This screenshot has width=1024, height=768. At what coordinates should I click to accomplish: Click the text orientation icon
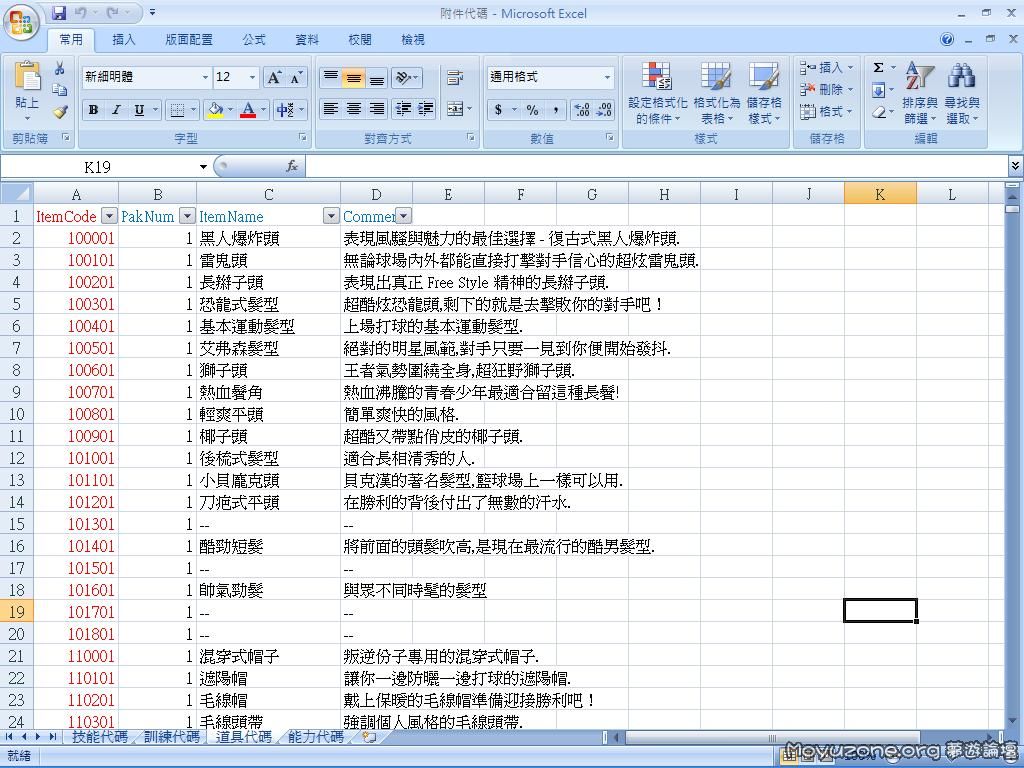[406, 78]
